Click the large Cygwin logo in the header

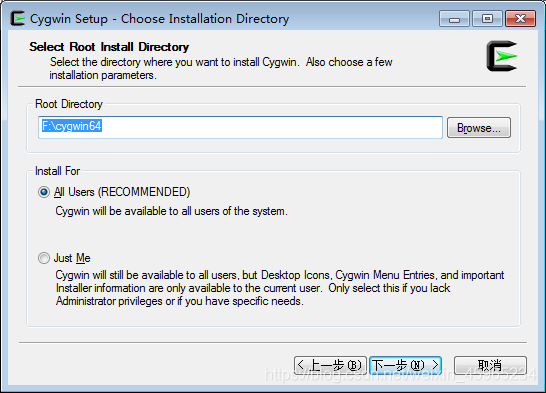502,56
